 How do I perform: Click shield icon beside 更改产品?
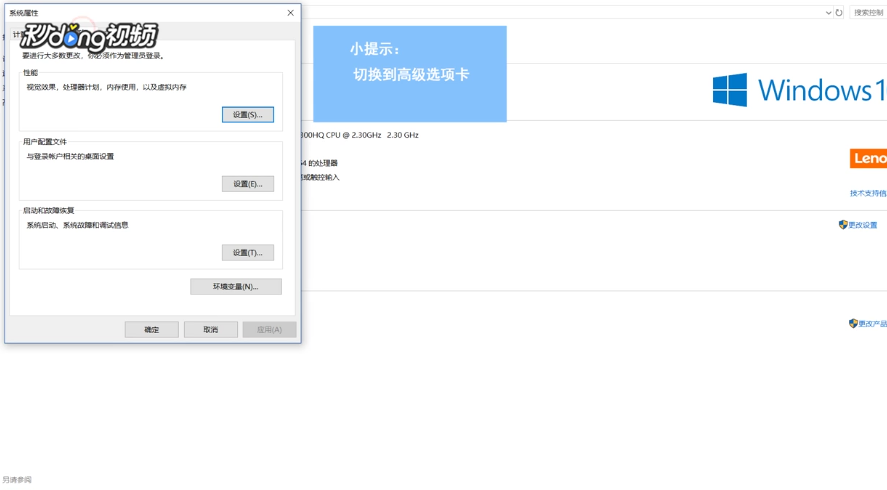coord(853,324)
